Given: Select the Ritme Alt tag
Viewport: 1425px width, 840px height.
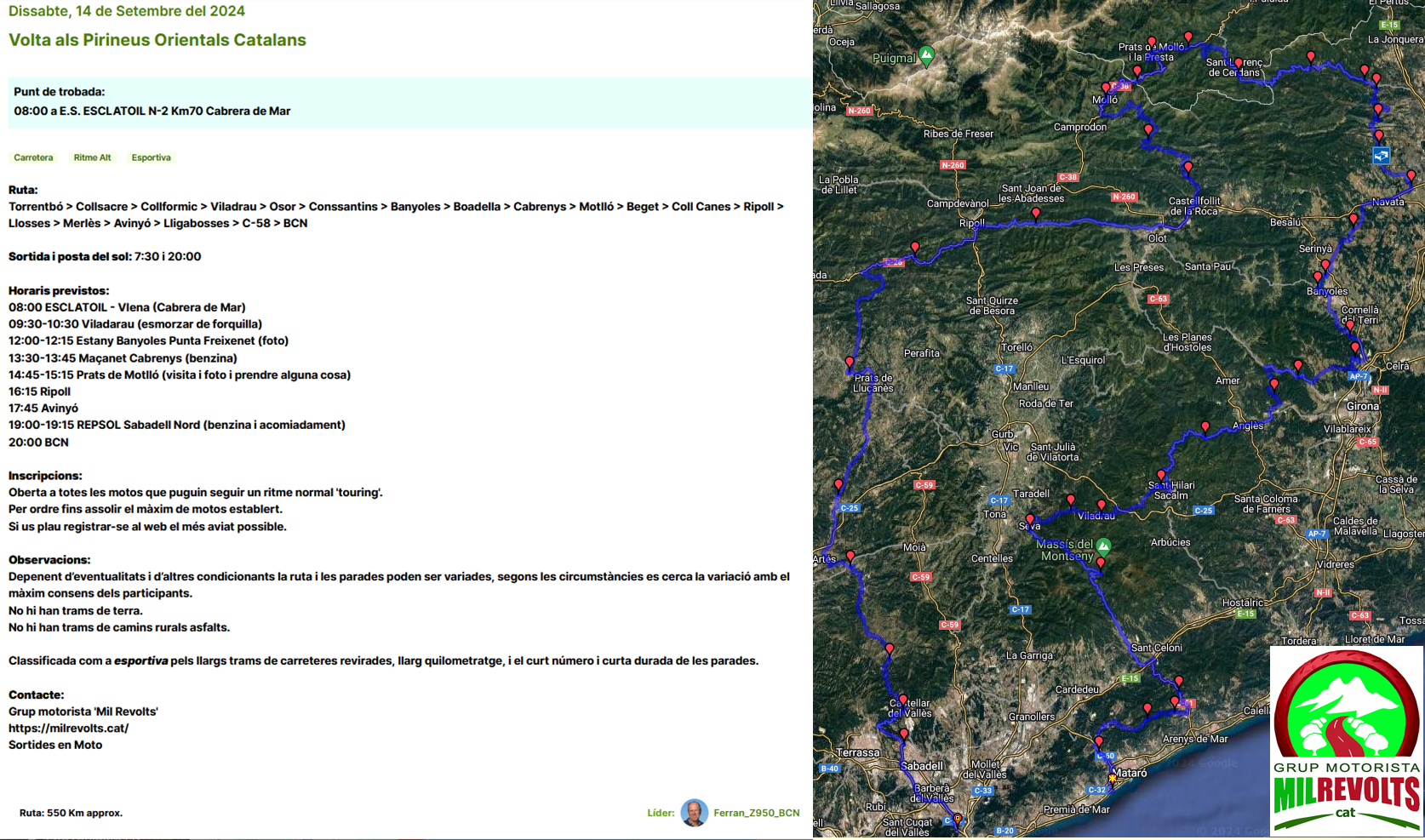Looking at the screenshot, I should [92, 157].
